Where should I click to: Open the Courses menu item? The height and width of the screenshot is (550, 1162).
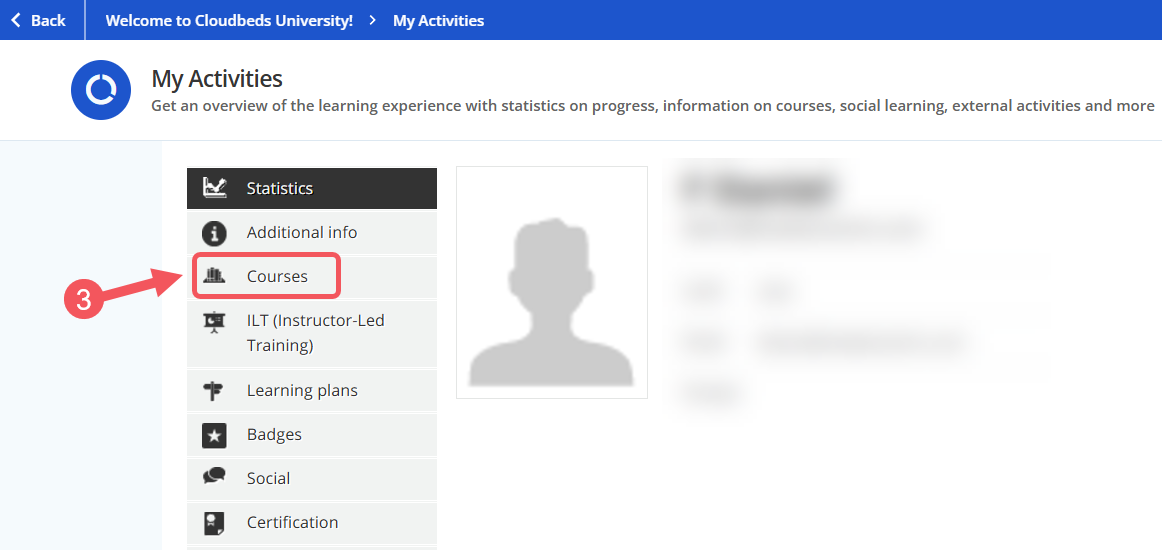click(277, 276)
